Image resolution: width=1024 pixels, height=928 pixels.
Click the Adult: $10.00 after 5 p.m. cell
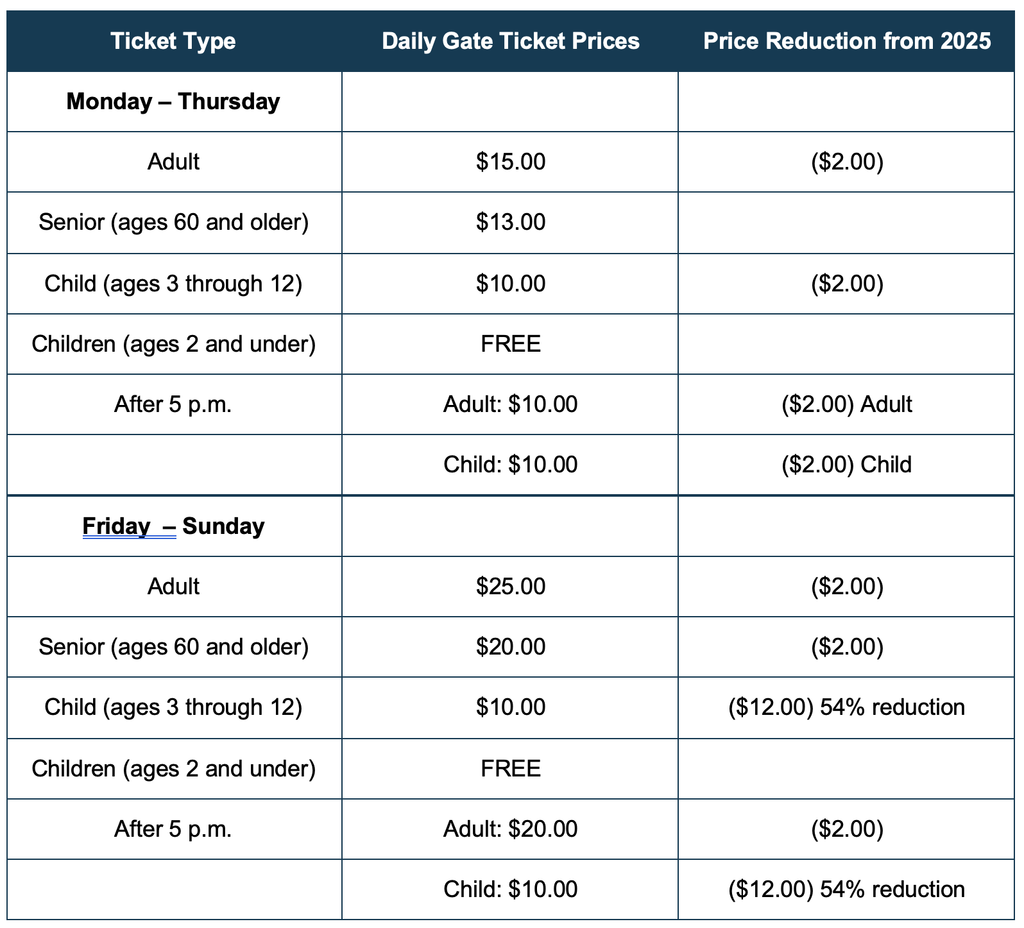(510, 404)
